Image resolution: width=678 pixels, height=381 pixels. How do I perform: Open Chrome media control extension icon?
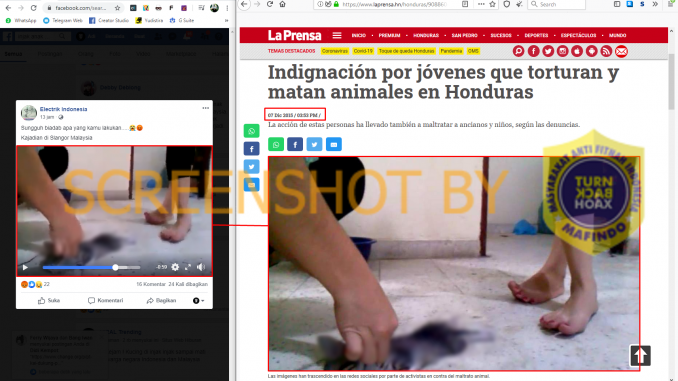pos(201,8)
